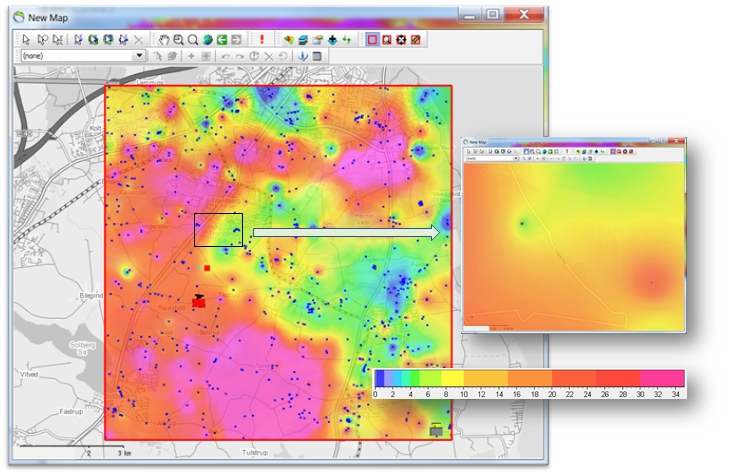Click the redo curved arrow icon
The image size is (729, 475).
(x=240, y=57)
